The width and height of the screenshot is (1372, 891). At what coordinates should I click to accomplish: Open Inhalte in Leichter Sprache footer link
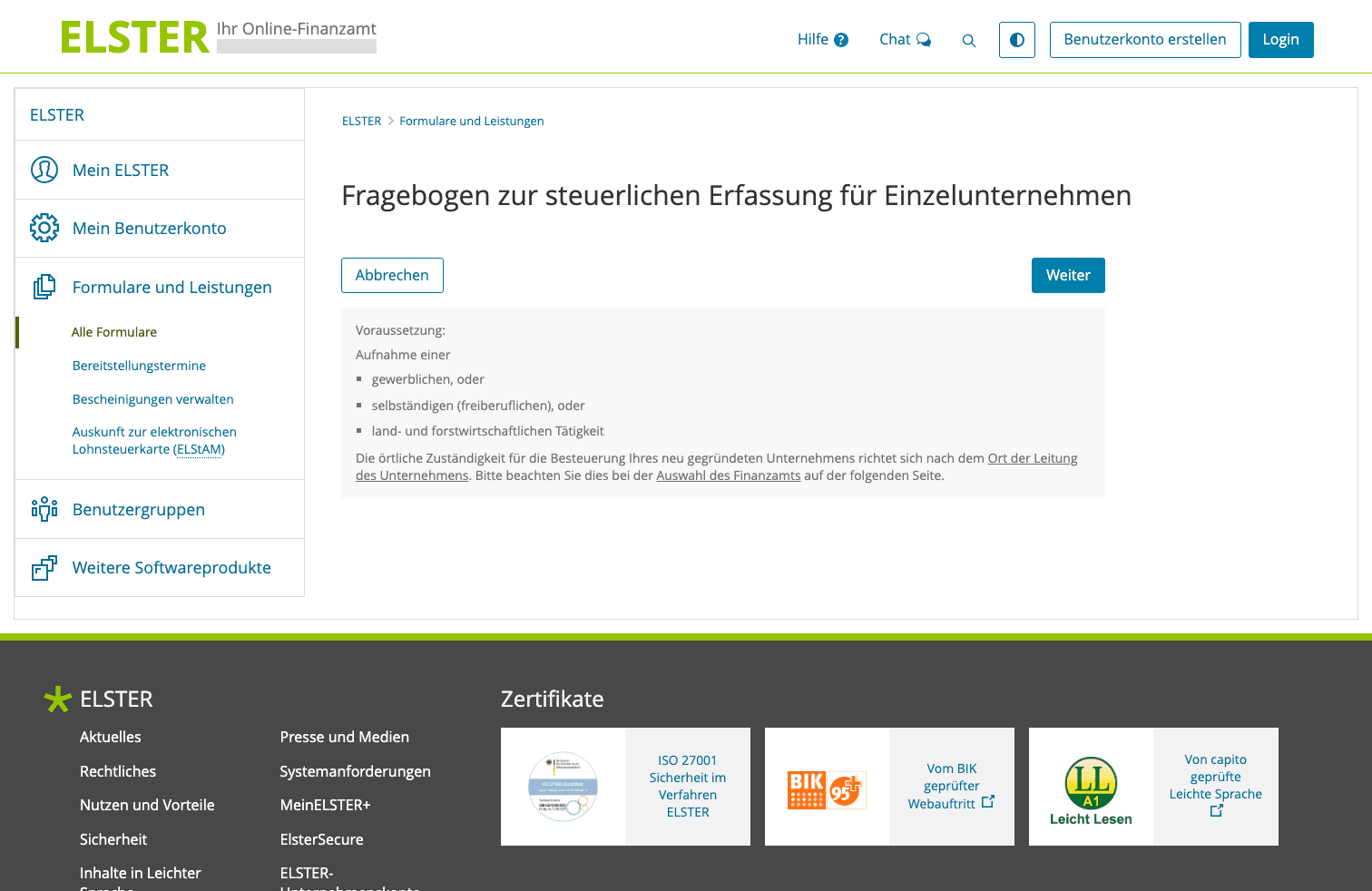(x=141, y=881)
